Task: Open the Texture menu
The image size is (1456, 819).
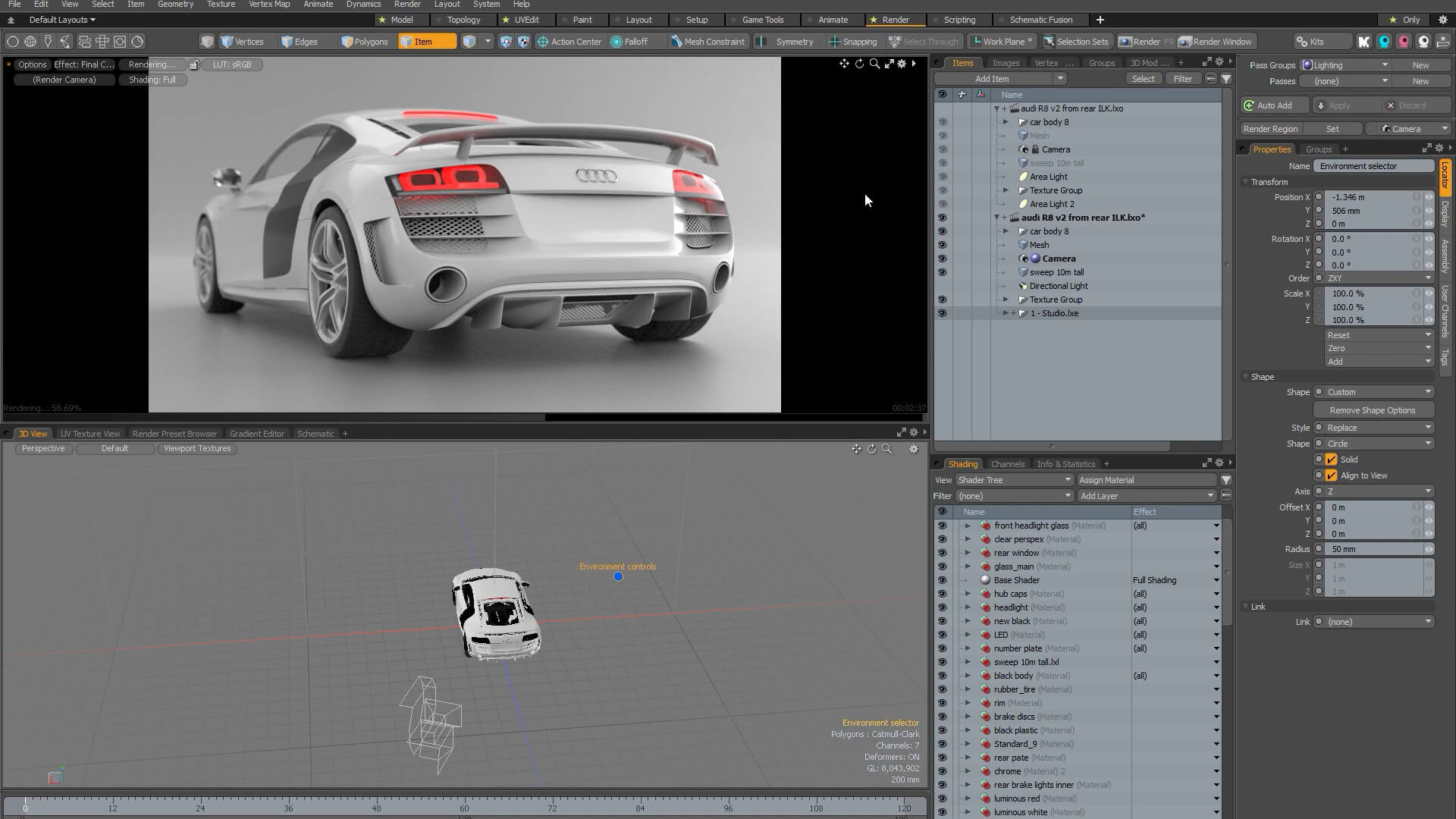Action: (x=221, y=5)
